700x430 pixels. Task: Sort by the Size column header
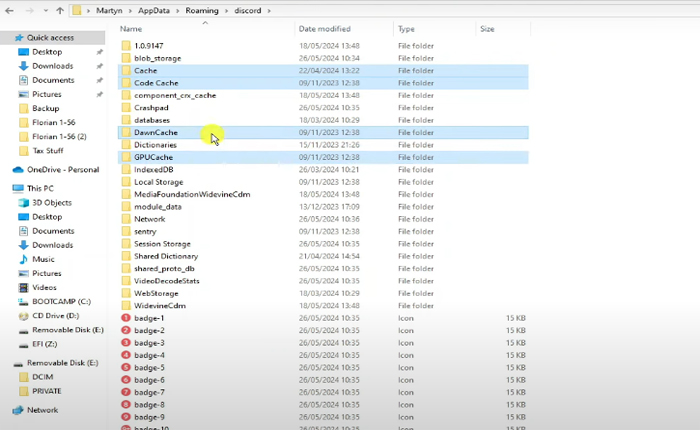point(487,29)
